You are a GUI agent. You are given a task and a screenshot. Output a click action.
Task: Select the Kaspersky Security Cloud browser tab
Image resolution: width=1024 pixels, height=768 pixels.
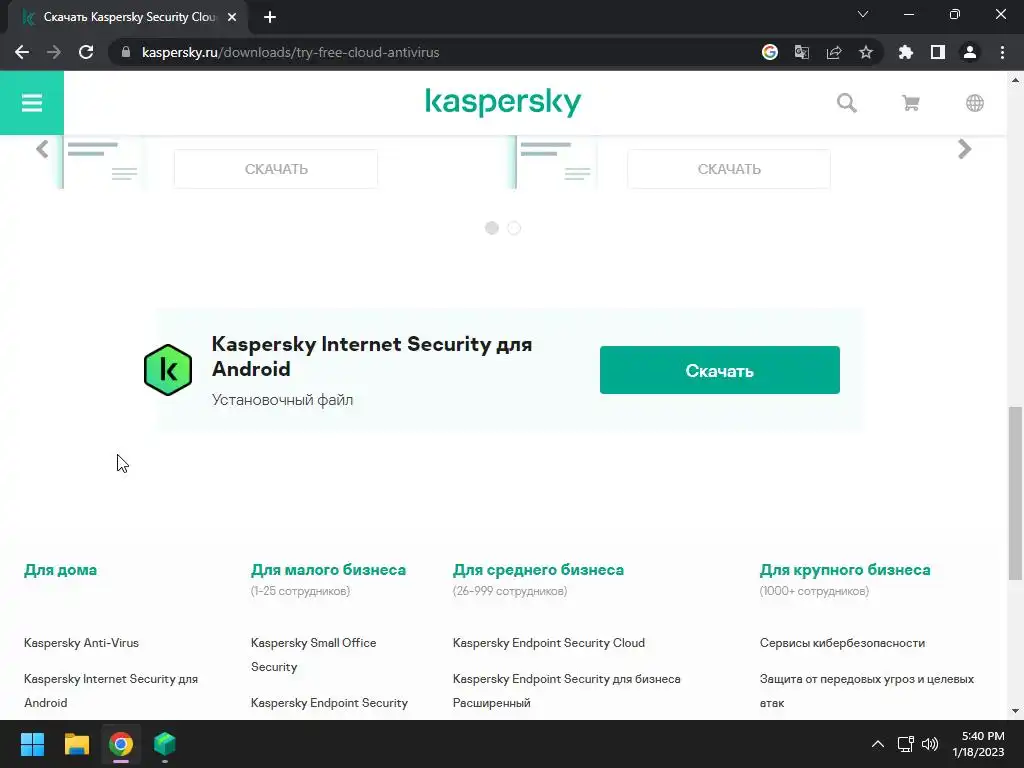pyautogui.click(x=129, y=17)
